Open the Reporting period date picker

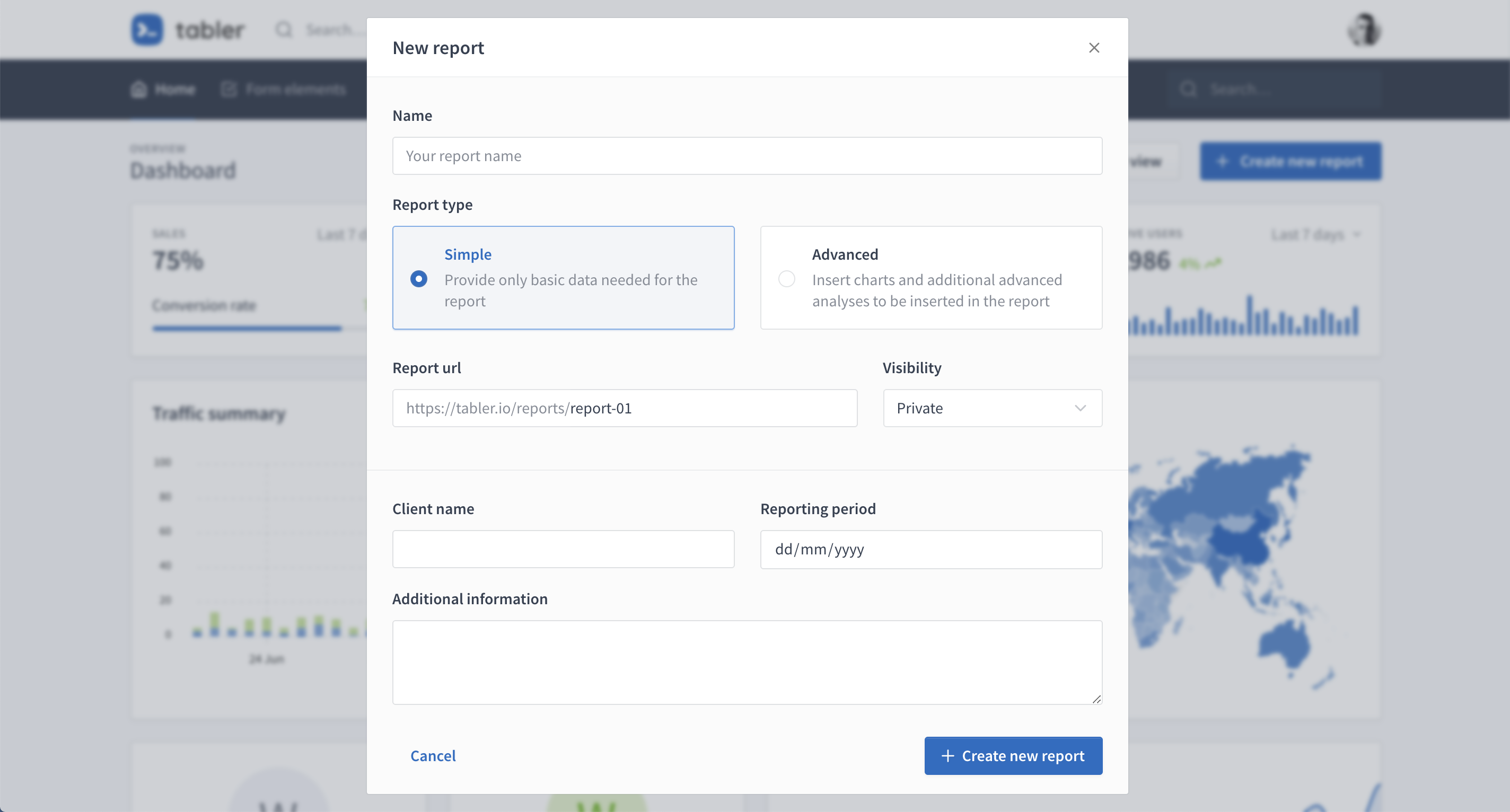pos(931,550)
